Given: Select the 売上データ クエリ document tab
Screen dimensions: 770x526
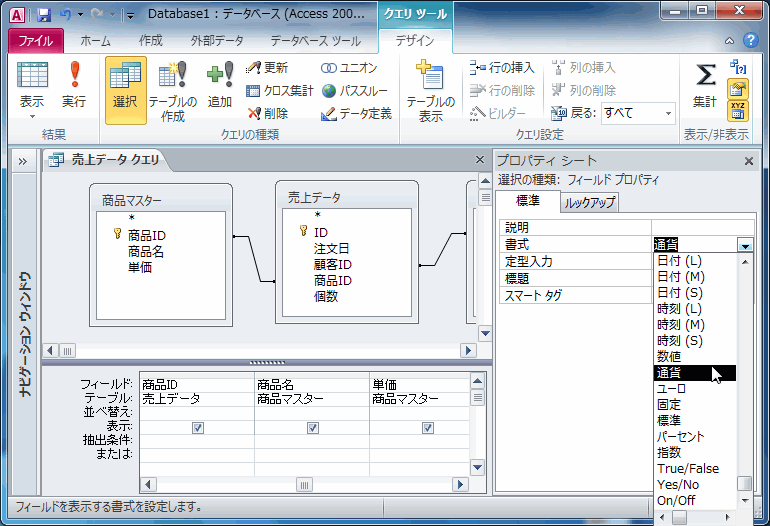Looking at the screenshot, I should click(x=106, y=160).
